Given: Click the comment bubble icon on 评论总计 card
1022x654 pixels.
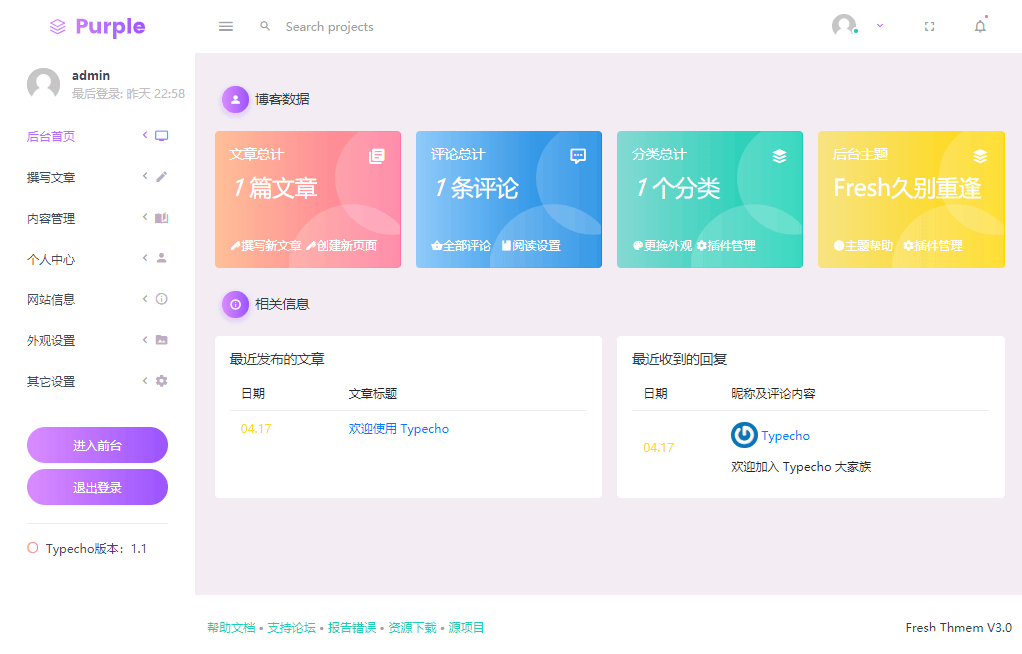Looking at the screenshot, I should pyautogui.click(x=577, y=155).
